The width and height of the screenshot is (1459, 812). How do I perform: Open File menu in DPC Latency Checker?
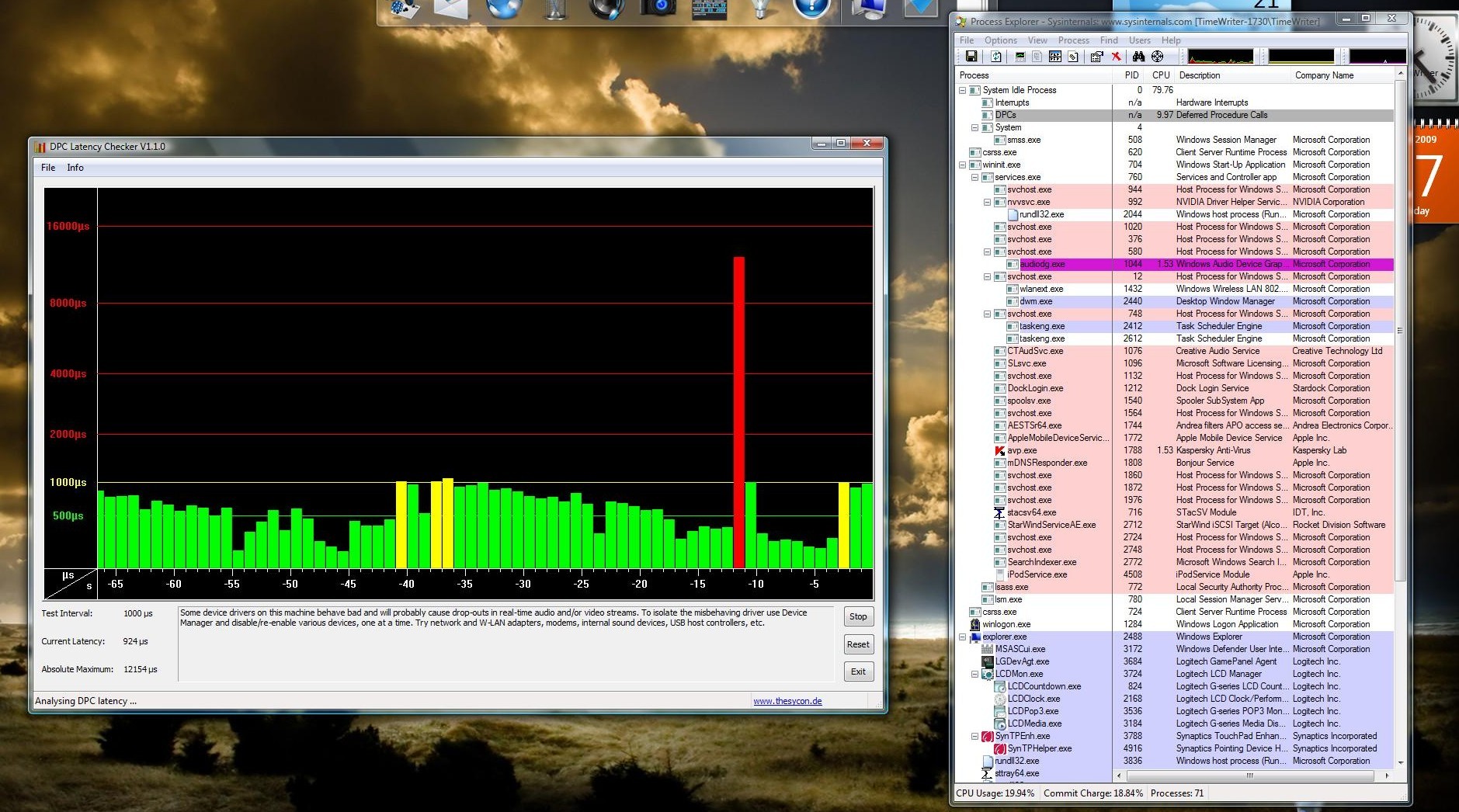pos(48,168)
